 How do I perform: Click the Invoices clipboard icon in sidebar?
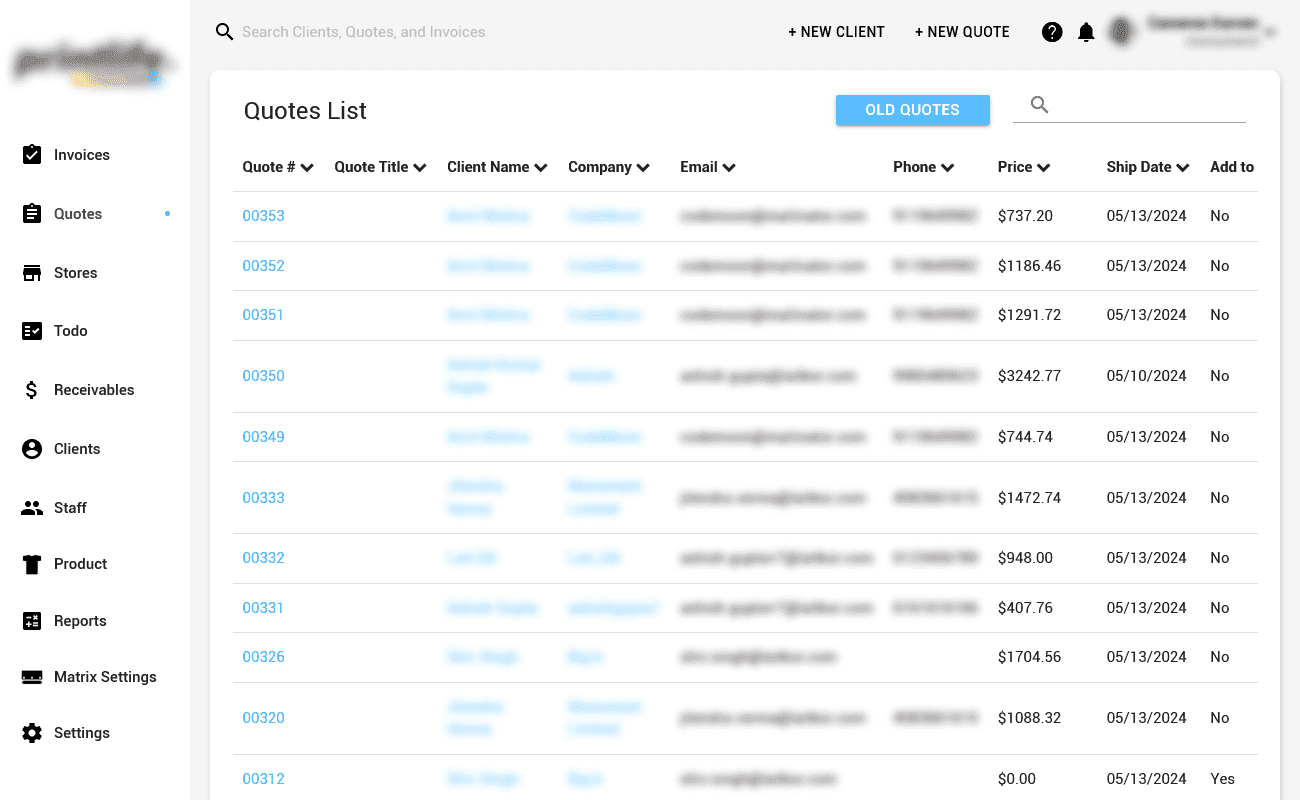coord(32,155)
